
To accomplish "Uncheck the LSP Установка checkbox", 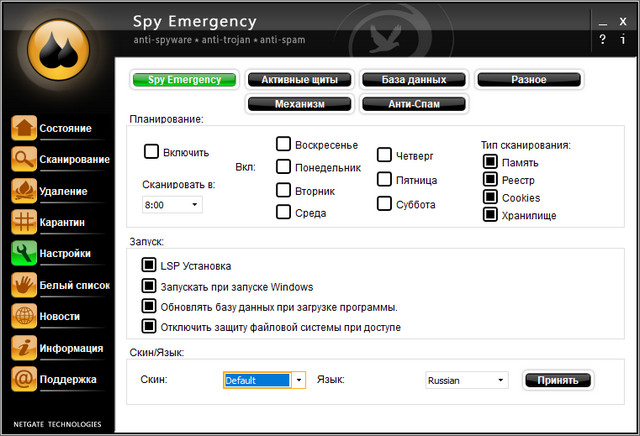I will point(150,266).
